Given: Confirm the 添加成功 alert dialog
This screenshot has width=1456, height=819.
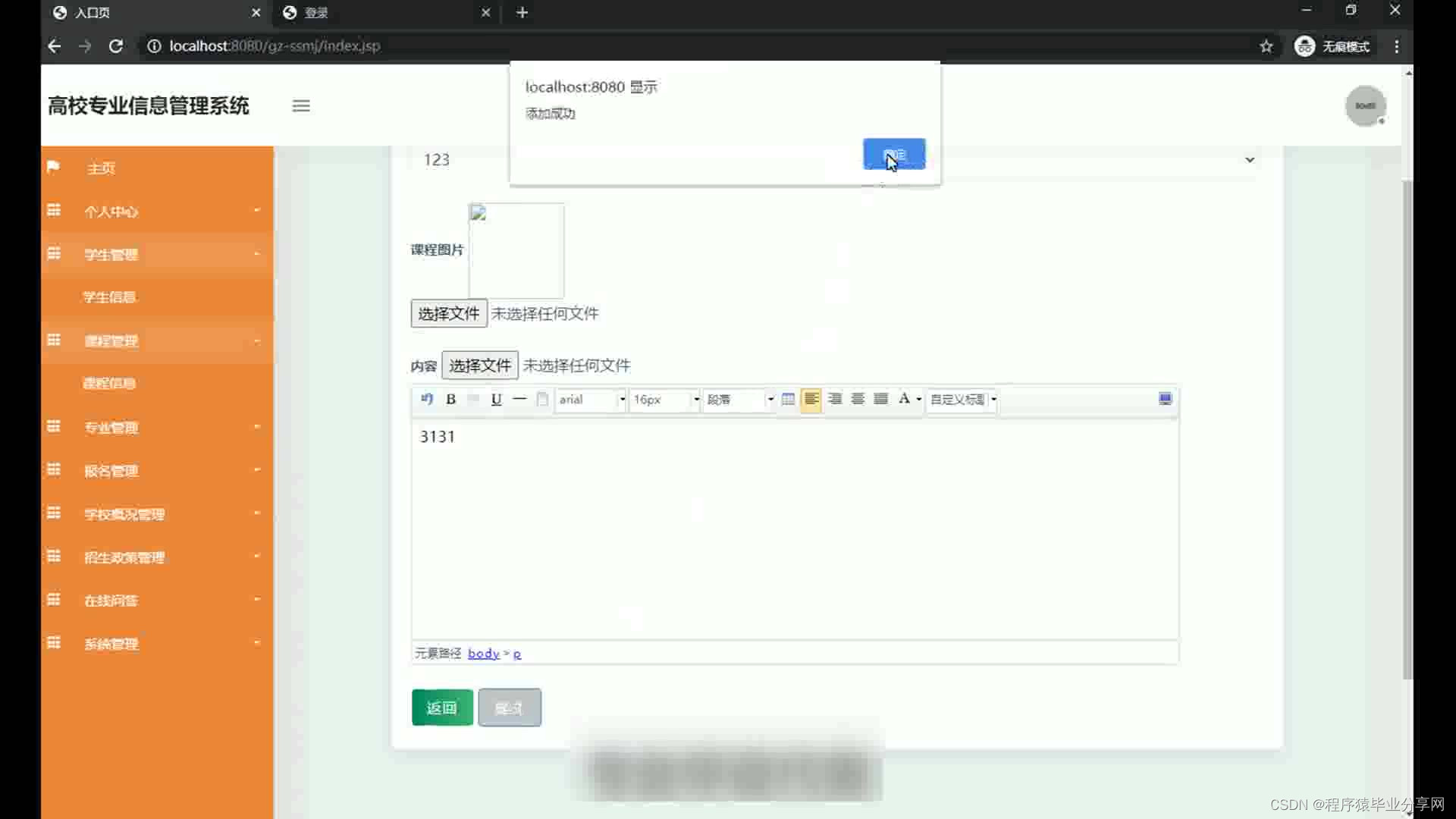Looking at the screenshot, I should coord(893,154).
